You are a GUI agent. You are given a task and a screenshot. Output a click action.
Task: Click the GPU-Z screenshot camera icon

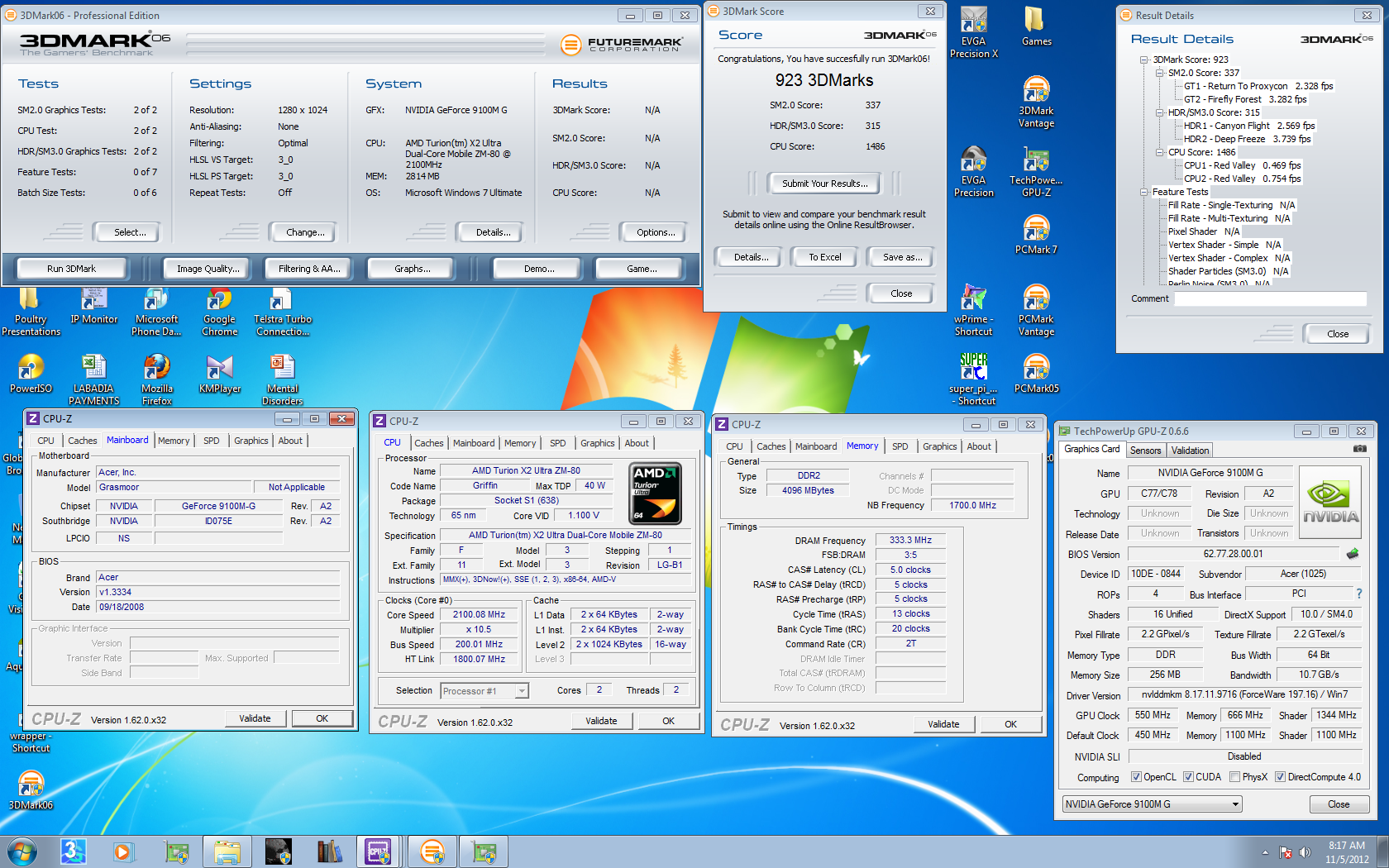[x=1359, y=449]
